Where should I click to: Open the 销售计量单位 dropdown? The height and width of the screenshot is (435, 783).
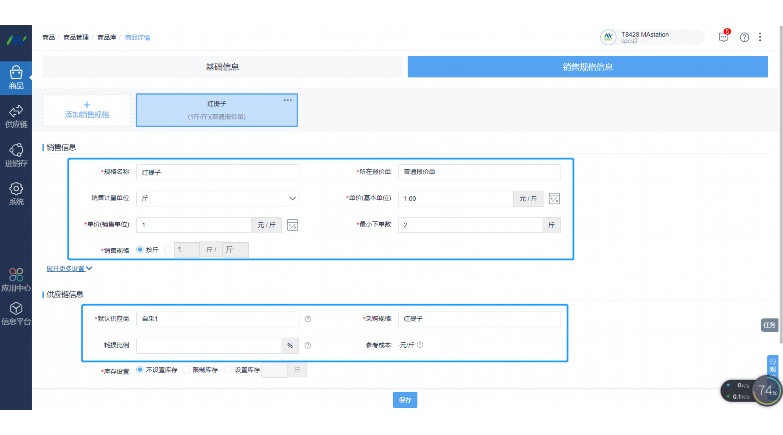(x=218, y=198)
